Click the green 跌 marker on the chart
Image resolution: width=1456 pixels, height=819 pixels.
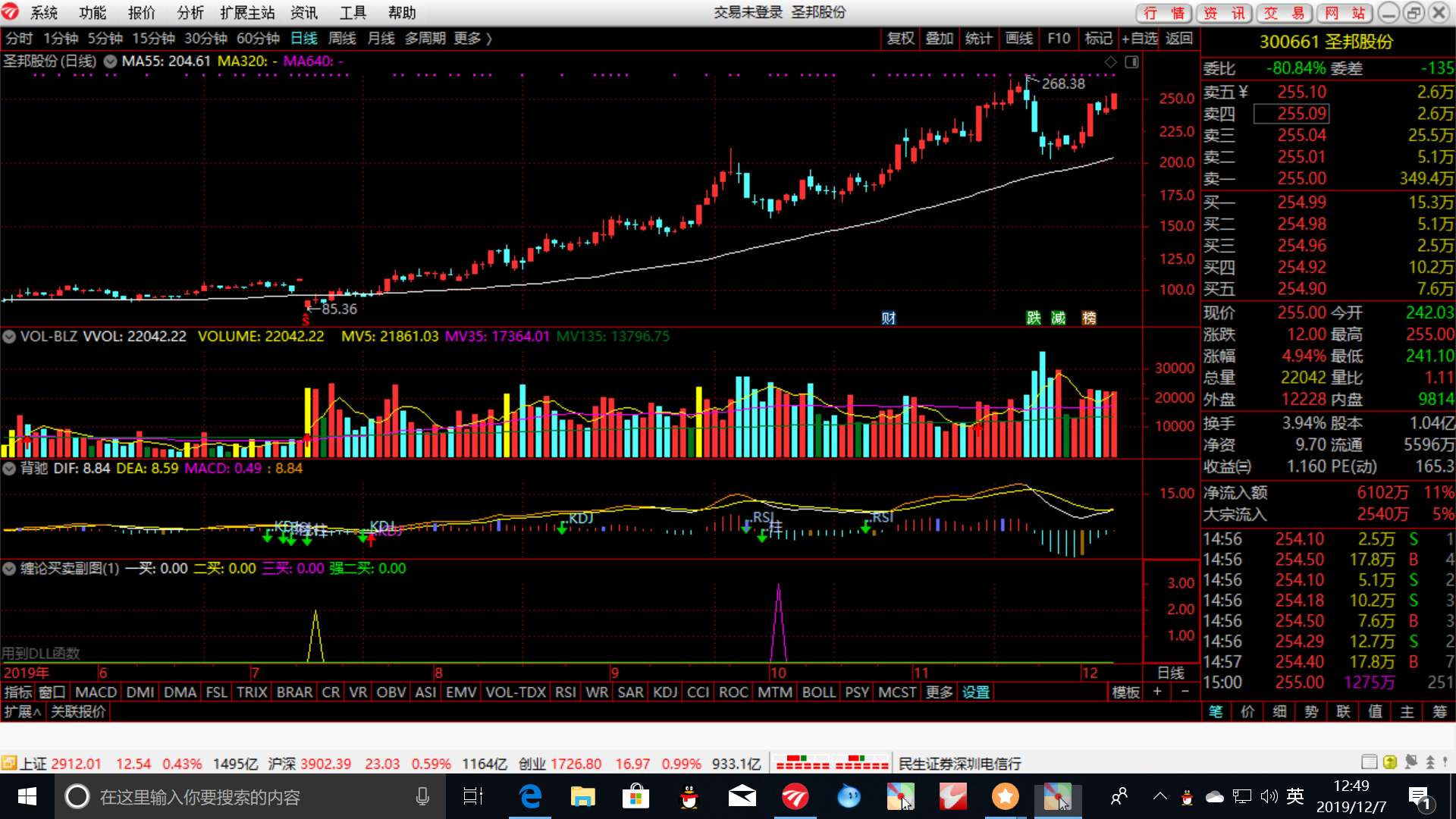pos(1034,318)
